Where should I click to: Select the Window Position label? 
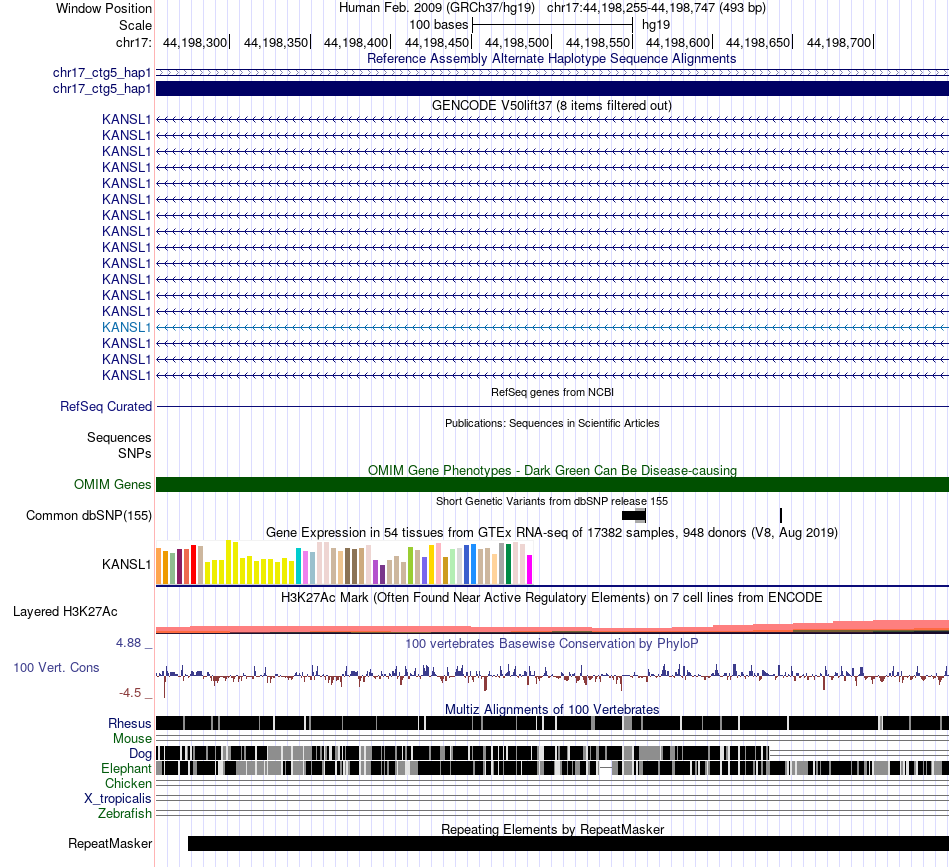click(x=104, y=8)
